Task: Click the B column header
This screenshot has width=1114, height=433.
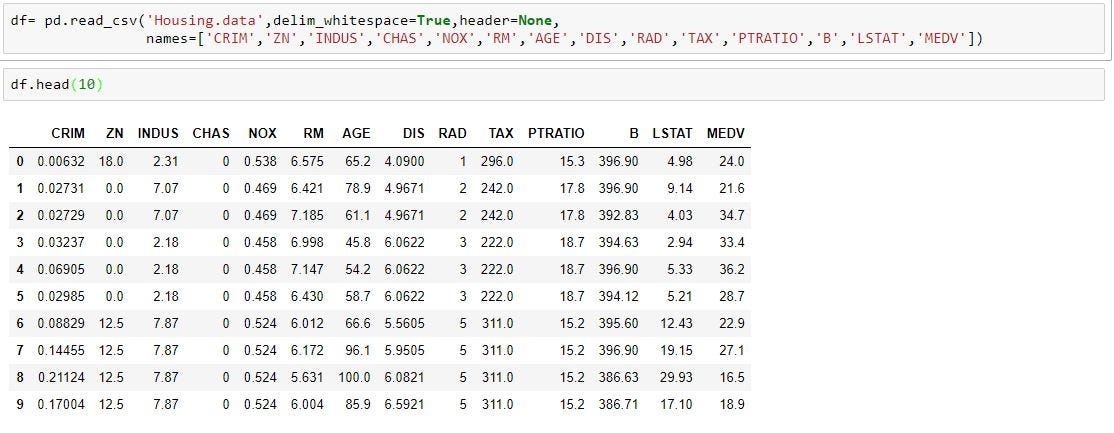Action: [x=634, y=134]
